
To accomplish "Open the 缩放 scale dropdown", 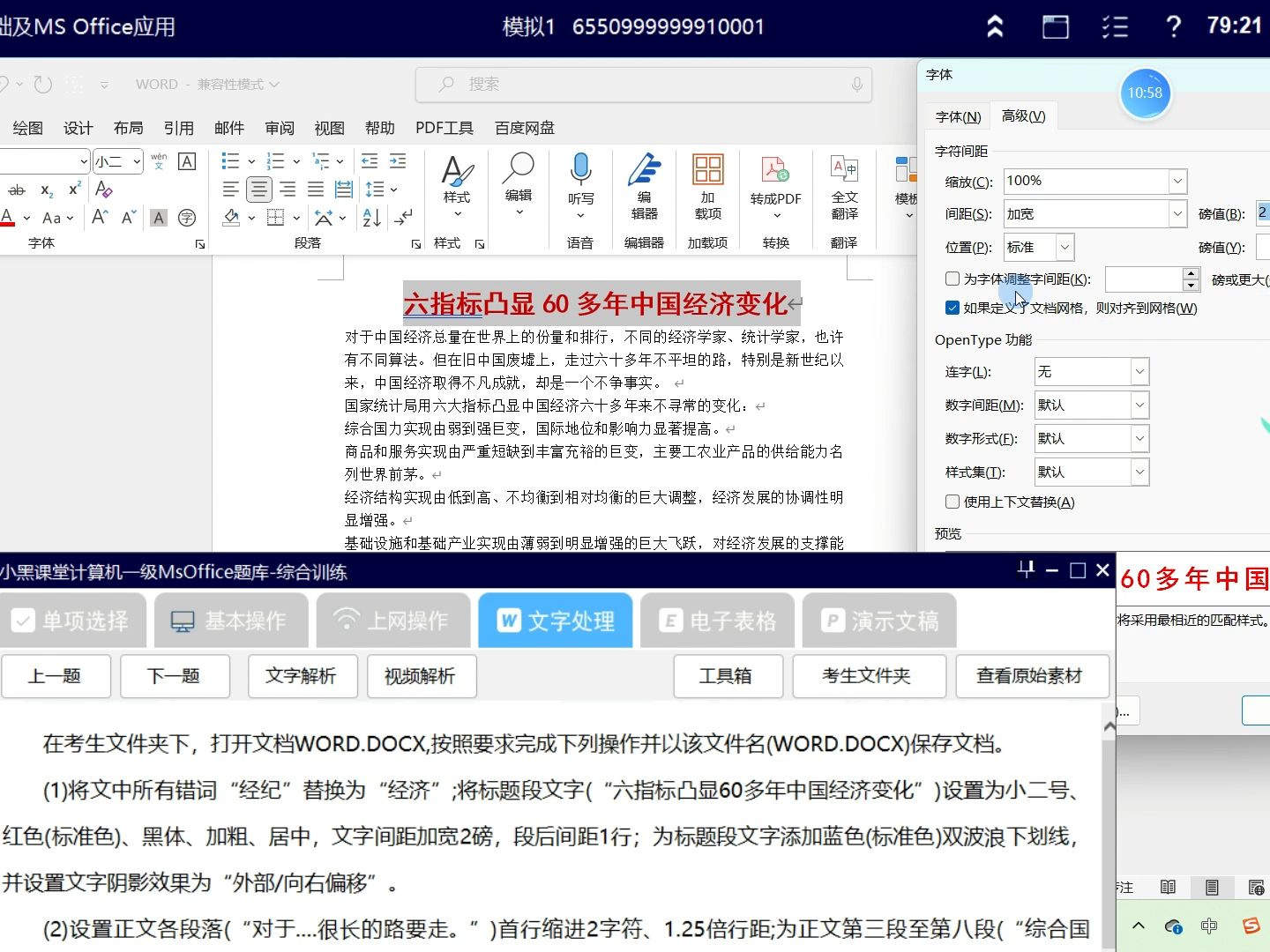I will coord(1177,182).
